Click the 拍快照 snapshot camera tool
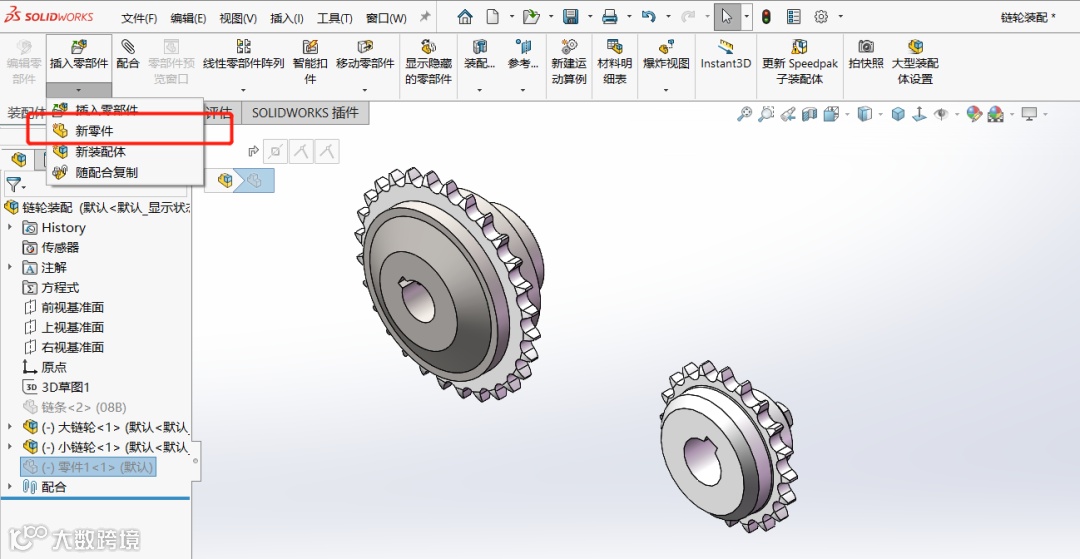1080x559 pixels. [866, 54]
